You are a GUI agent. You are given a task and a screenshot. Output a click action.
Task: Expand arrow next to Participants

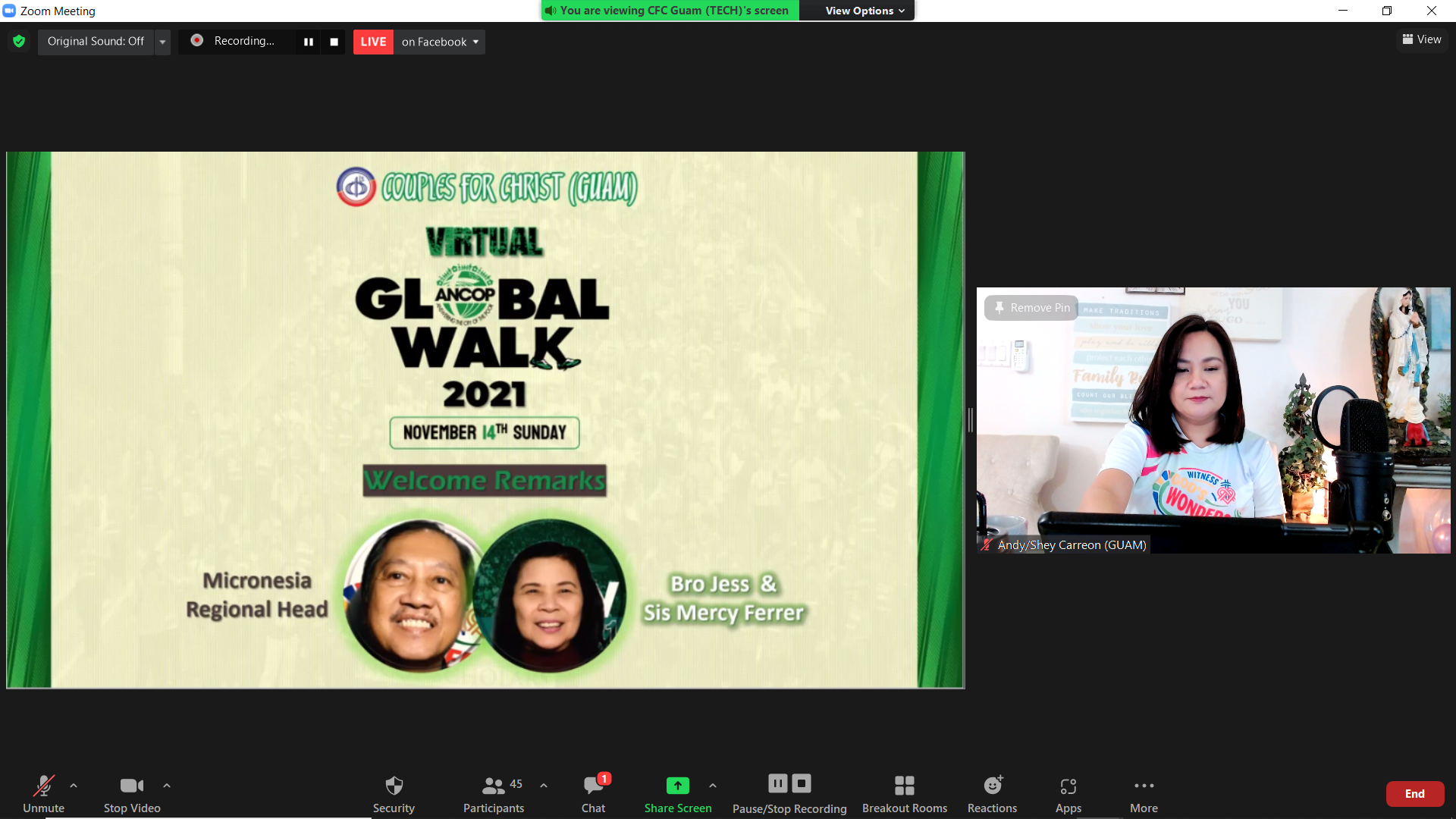(x=544, y=786)
